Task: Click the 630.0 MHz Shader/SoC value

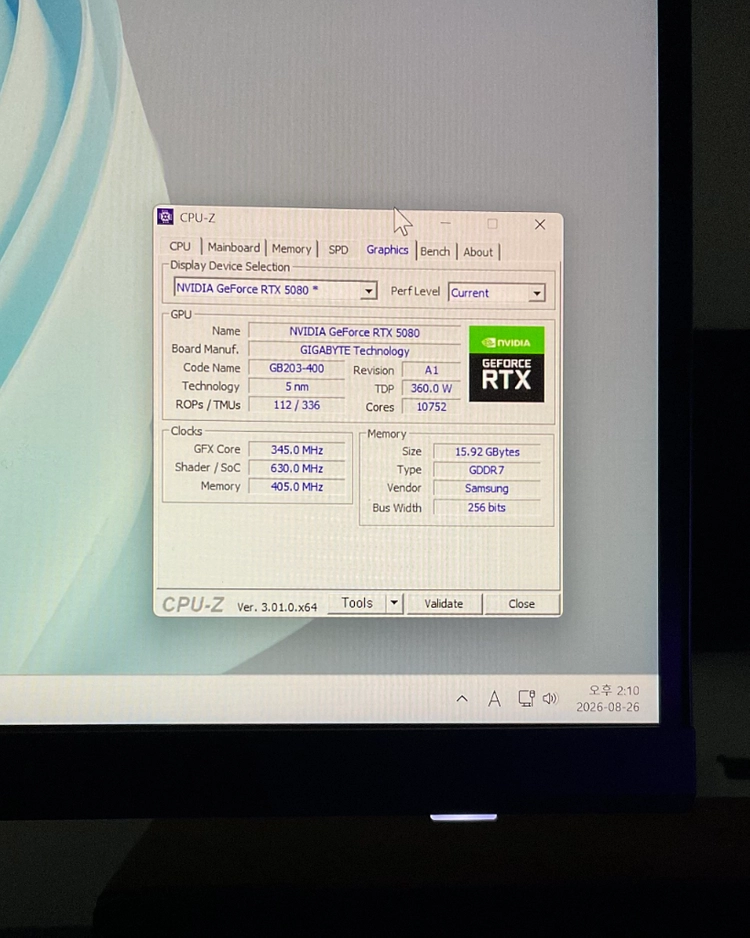Action: click(x=296, y=468)
